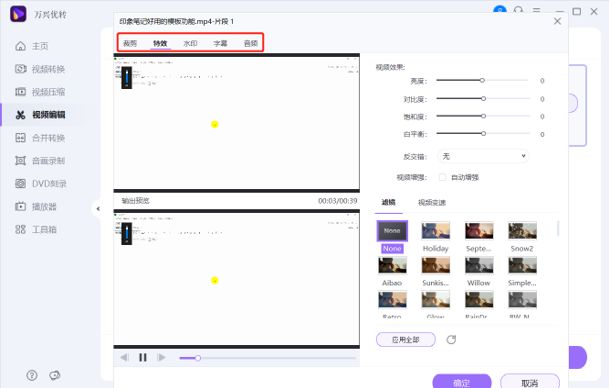Open DVD刻录 burner in sidebar

pos(40,184)
